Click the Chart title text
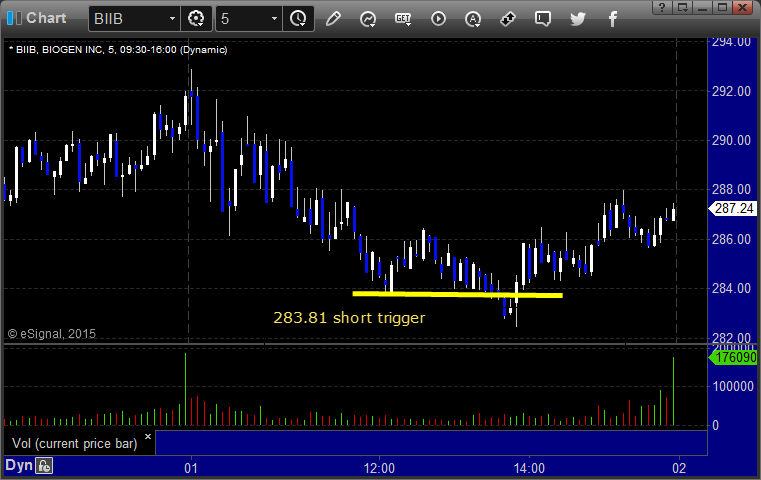Viewport: 761px width, 480px height. pos(46,18)
